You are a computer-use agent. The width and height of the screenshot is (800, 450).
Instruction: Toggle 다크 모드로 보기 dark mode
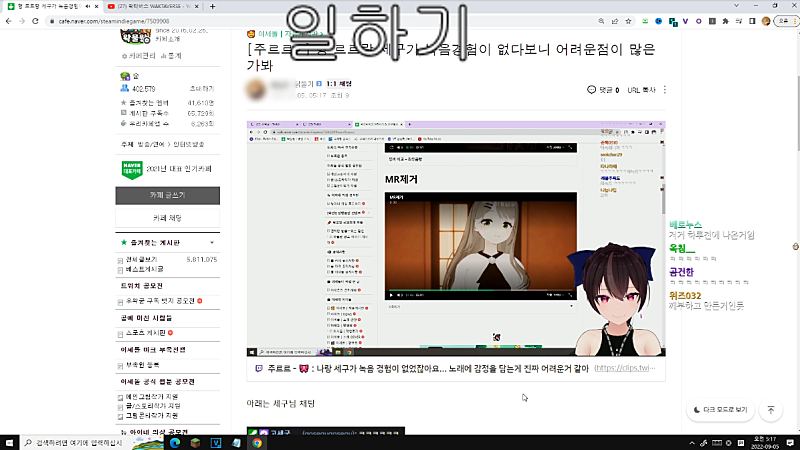click(x=720, y=410)
